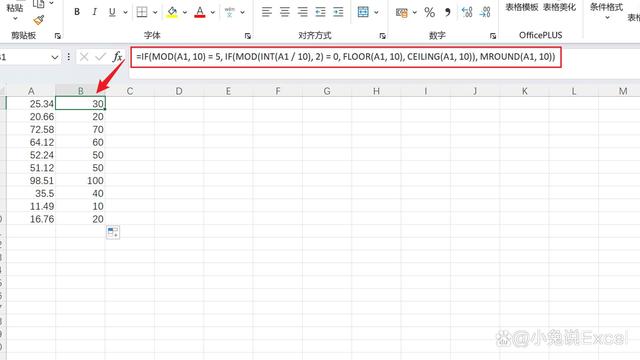Click the 表格模板 button

pyautogui.click(x=522, y=7)
